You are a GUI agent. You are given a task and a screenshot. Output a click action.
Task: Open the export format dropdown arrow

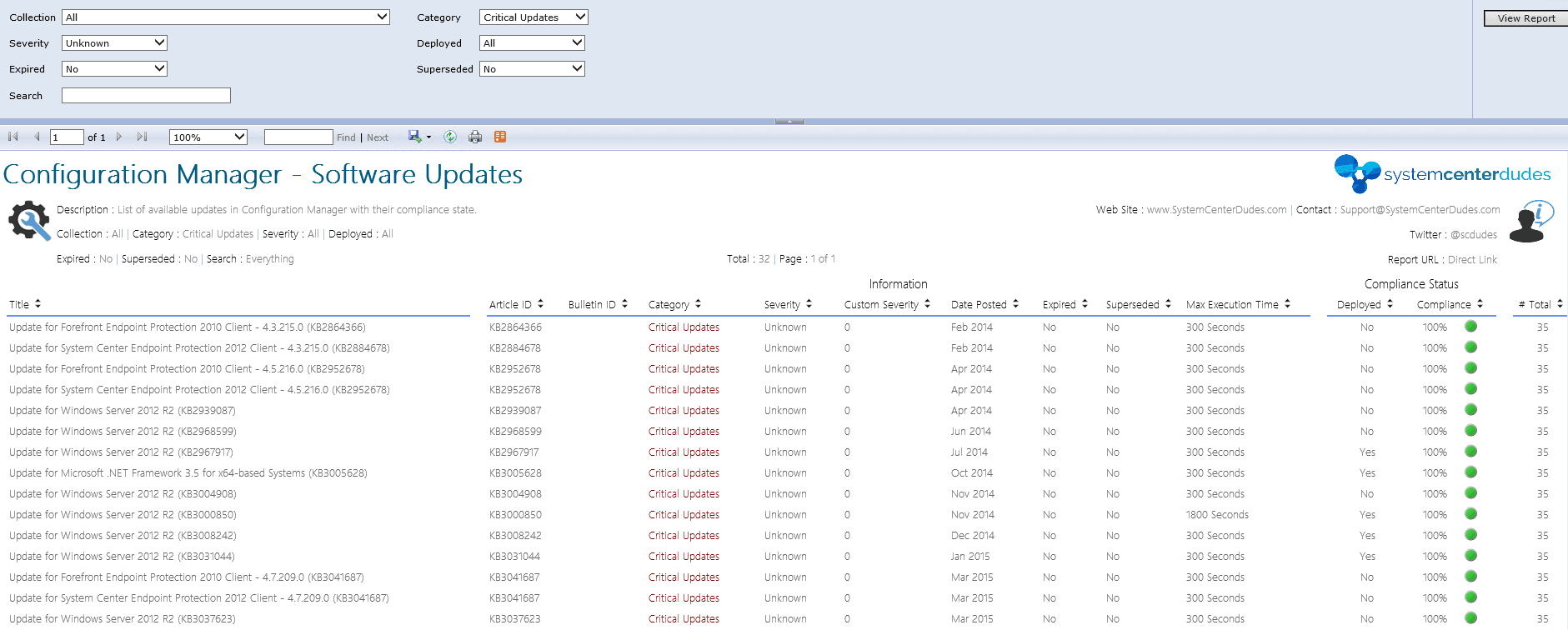[428, 137]
